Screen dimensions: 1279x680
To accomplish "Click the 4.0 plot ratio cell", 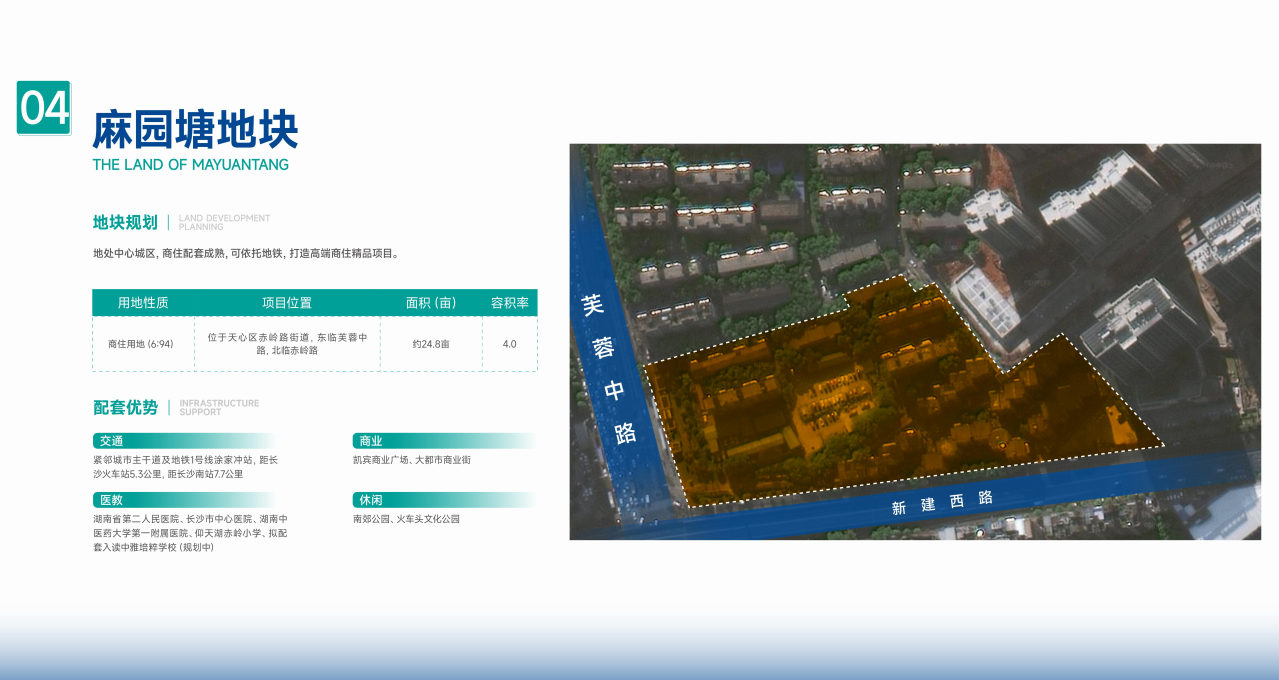I will 509,344.
